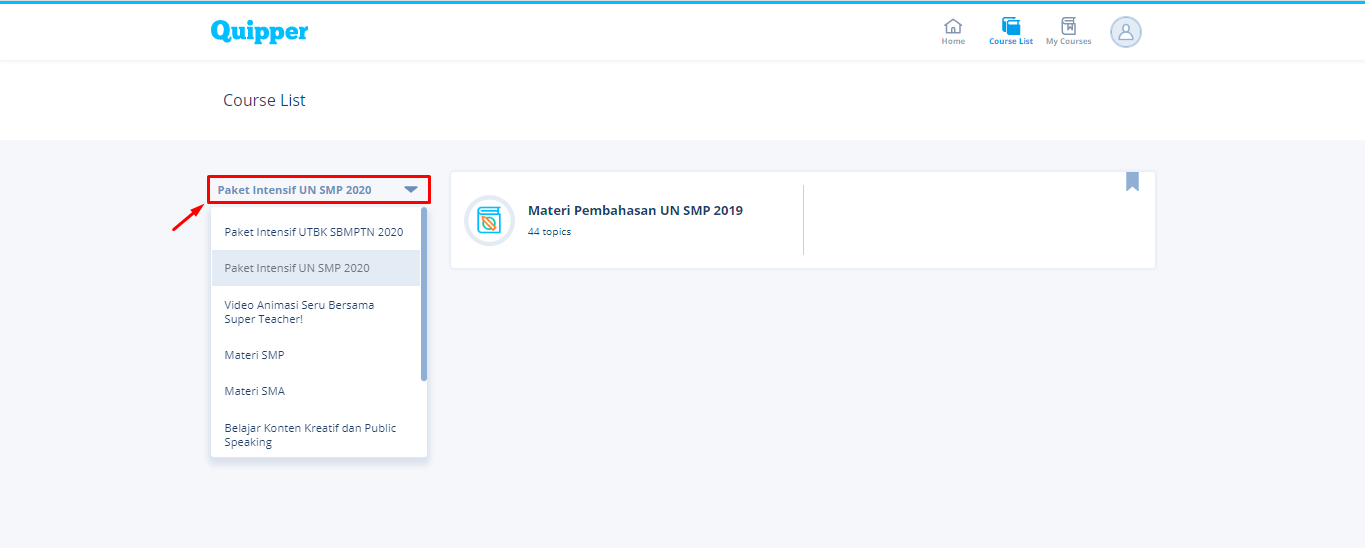Open My Courses bookmark icon

click(x=1068, y=27)
